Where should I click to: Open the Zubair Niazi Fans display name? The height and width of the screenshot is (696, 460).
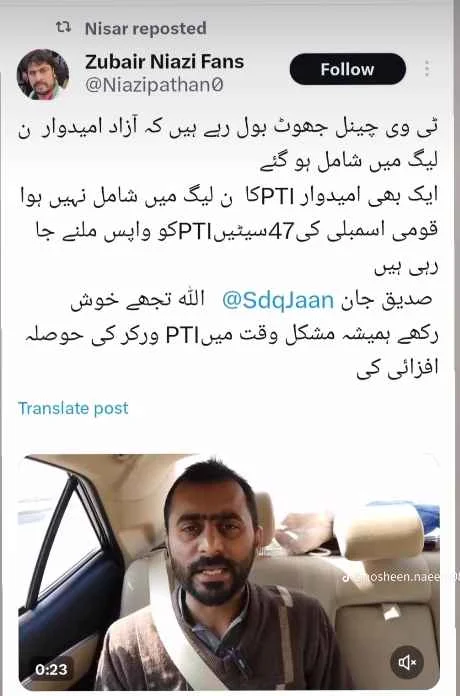(164, 61)
